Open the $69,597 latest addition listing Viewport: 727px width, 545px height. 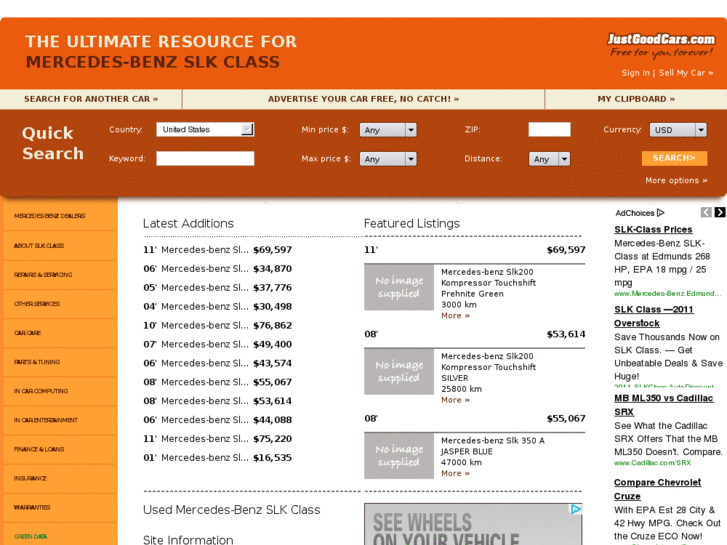(217, 250)
